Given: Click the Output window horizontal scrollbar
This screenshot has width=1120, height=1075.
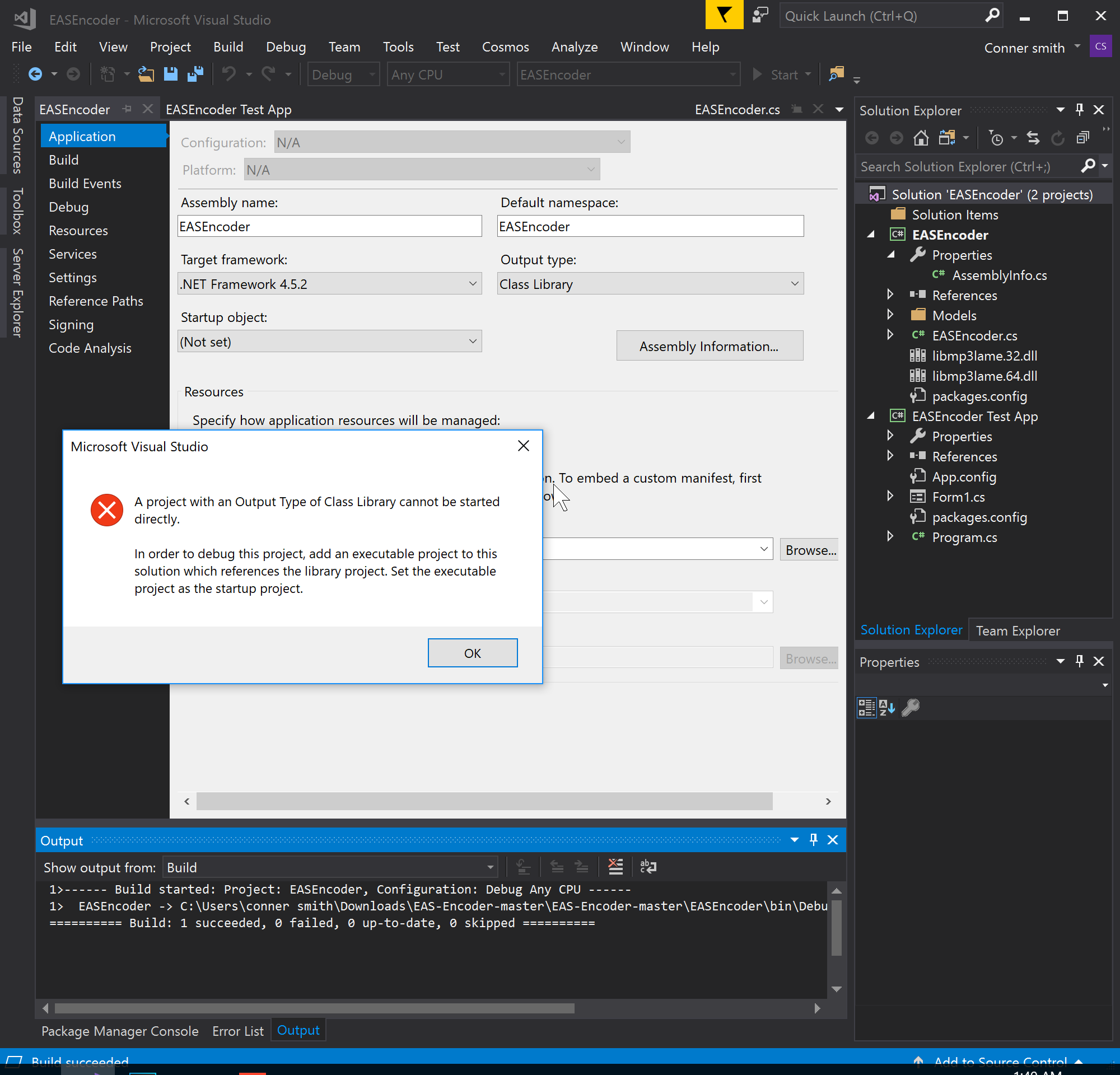Looking at the screenshot, I should tap(314, 1009).
